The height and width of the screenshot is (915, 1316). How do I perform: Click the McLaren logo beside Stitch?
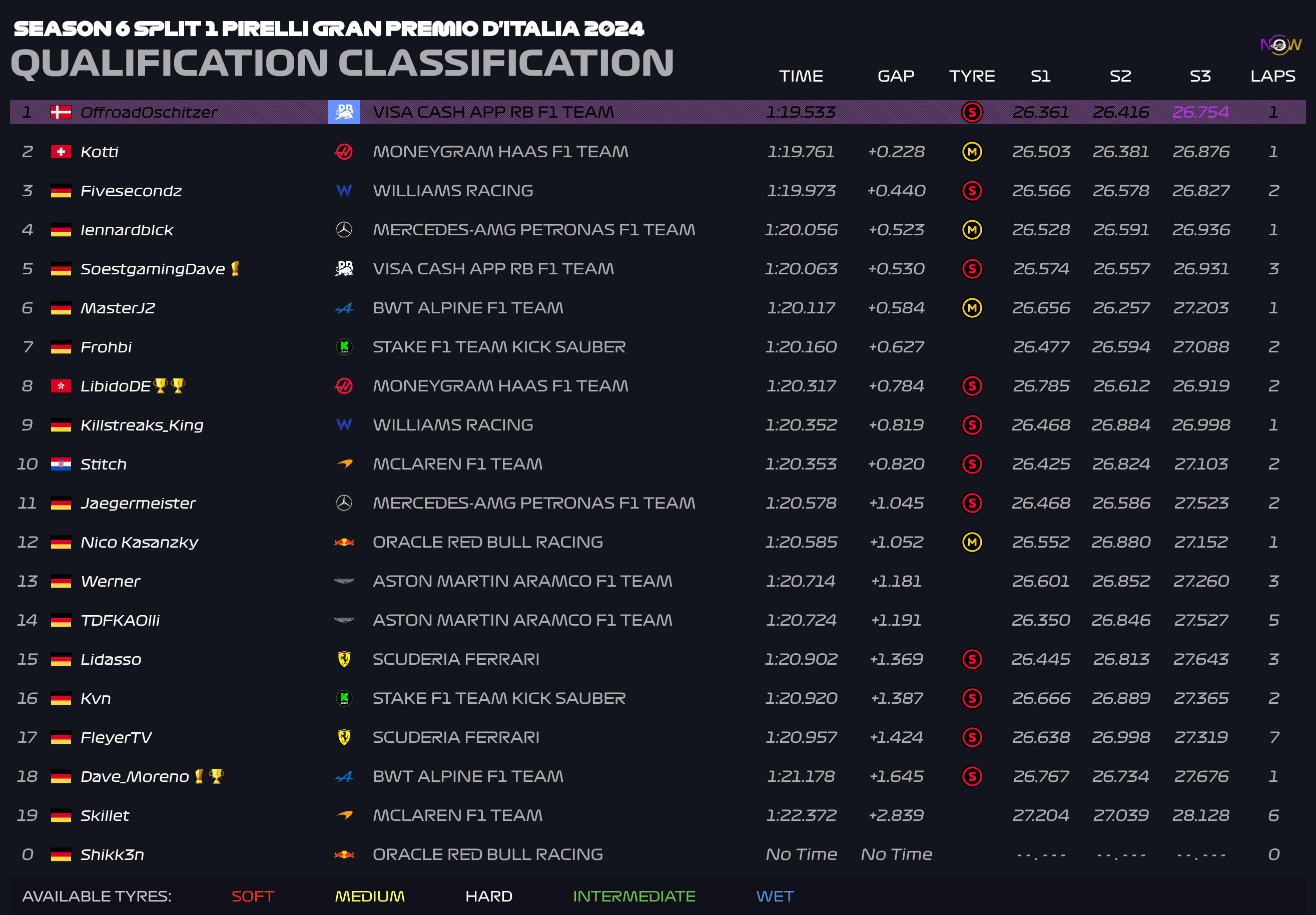[x=344, y=464]
